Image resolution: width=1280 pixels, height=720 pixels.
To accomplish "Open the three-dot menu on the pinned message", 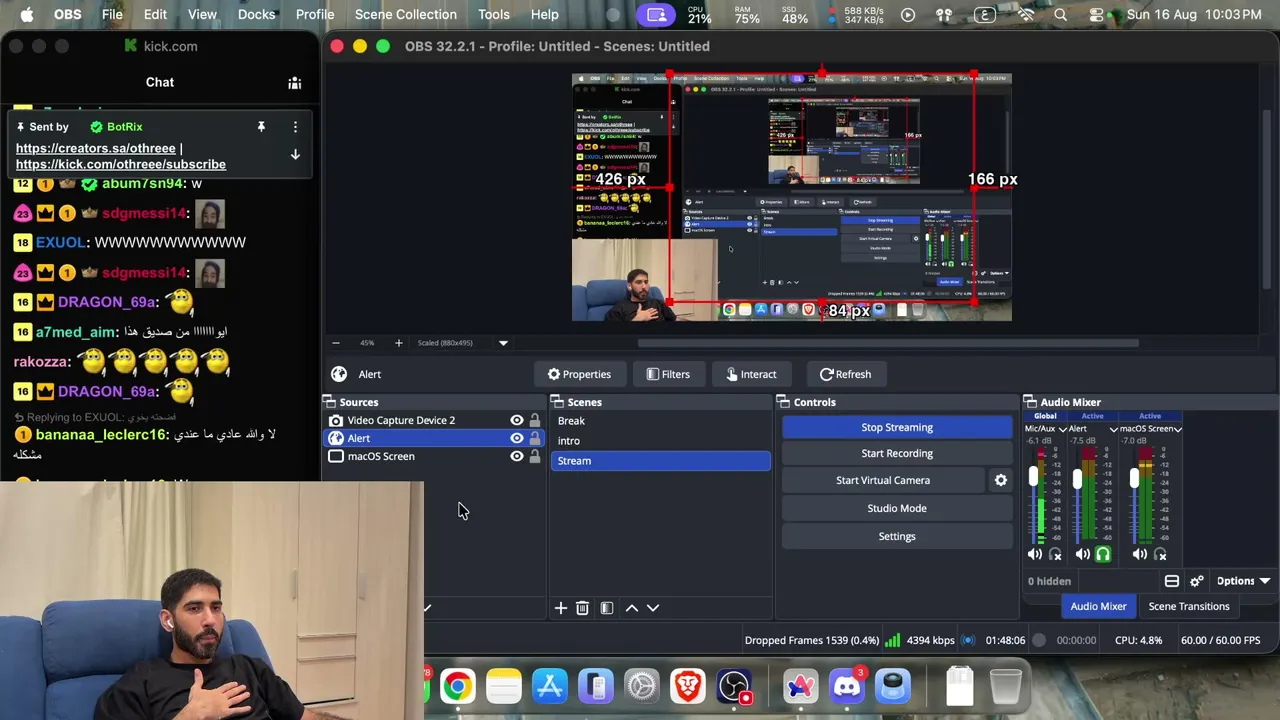I will pyautogui.click(x=295, y=127).
